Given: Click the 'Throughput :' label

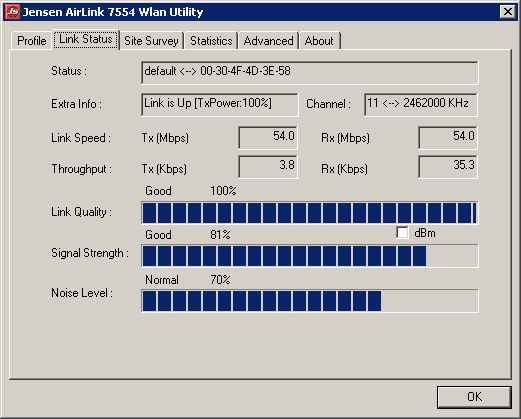Looking at the screenshot, I should 81,169.
